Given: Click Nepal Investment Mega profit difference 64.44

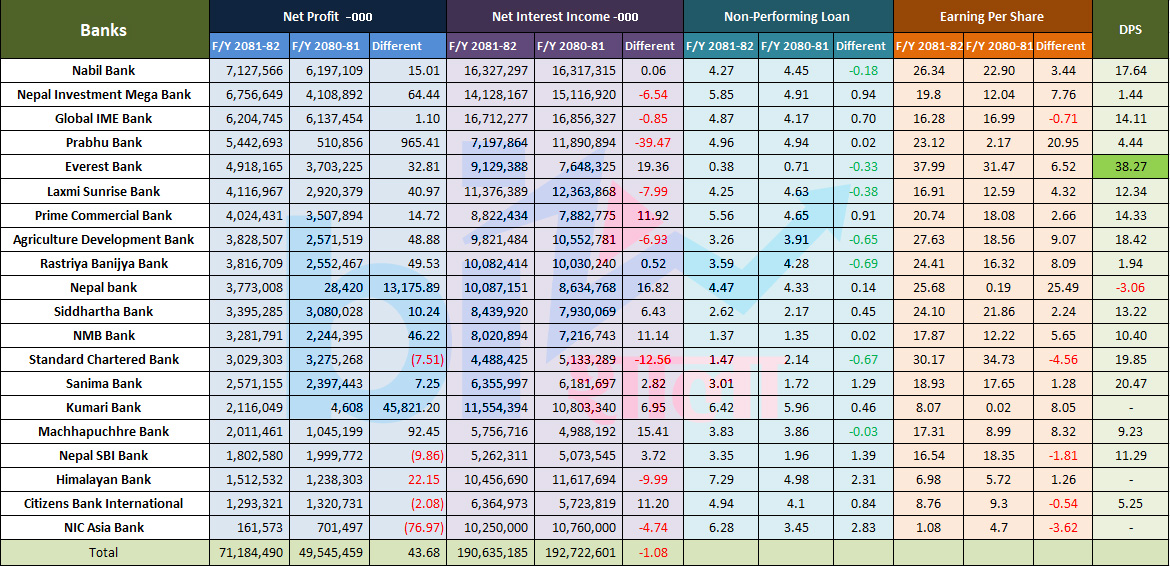Looking at the screenshot, I should coord(425,95).
